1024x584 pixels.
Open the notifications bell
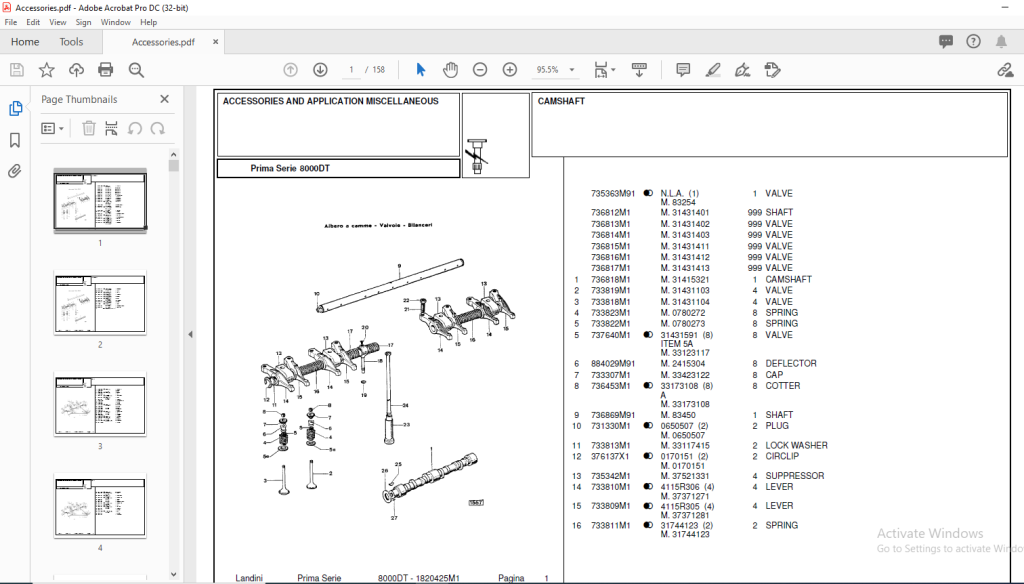coord(1001,42)
